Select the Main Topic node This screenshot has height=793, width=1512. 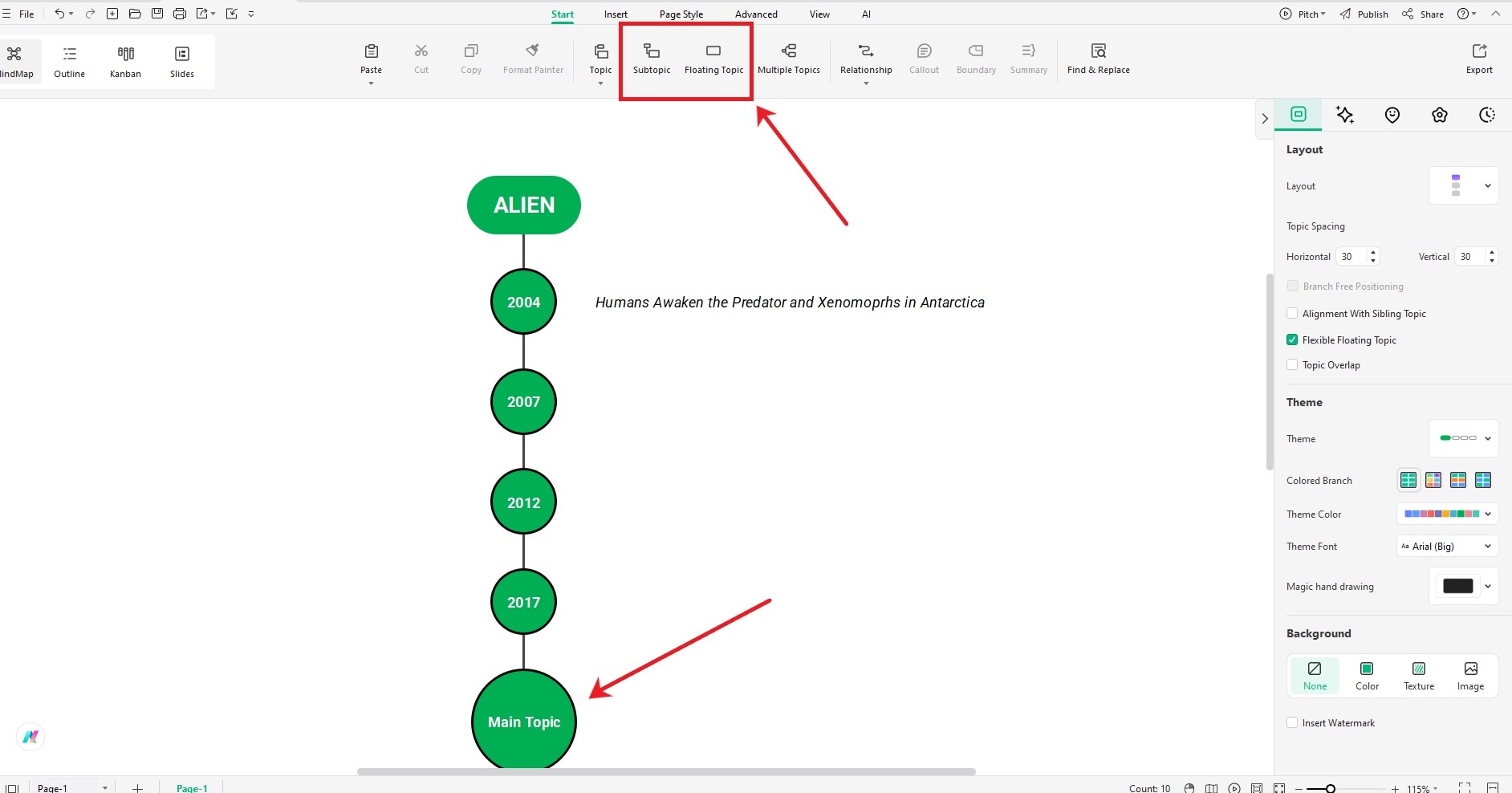coord(524,721)
